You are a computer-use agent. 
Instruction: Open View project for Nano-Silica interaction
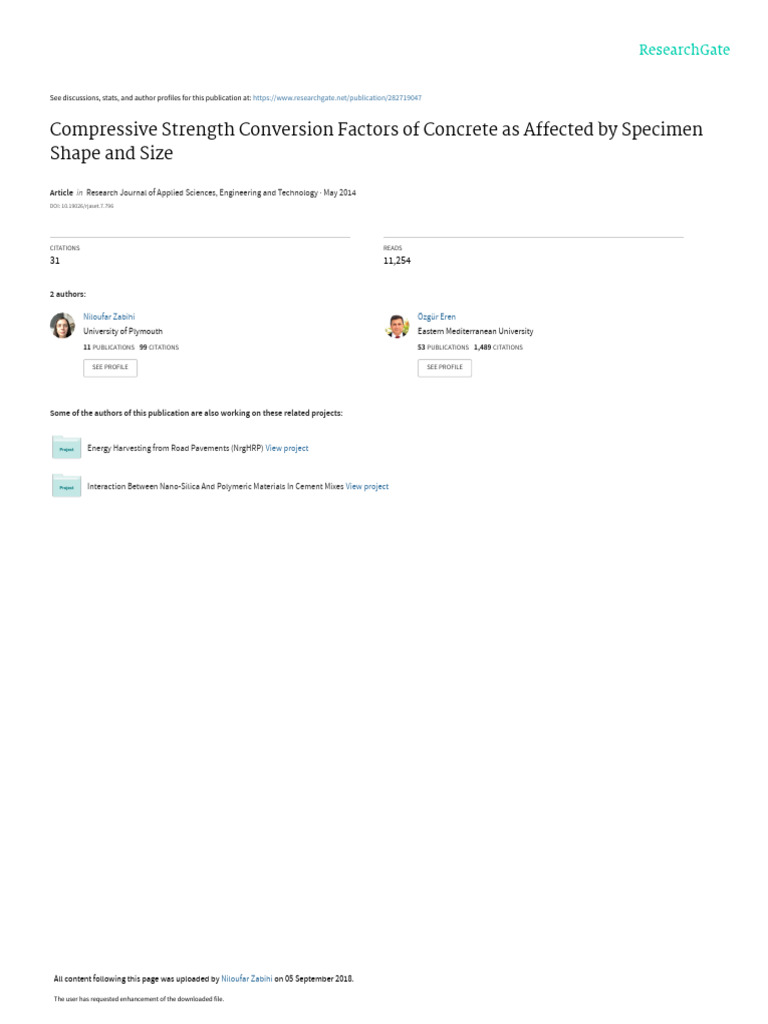click(x=367, y=486)
